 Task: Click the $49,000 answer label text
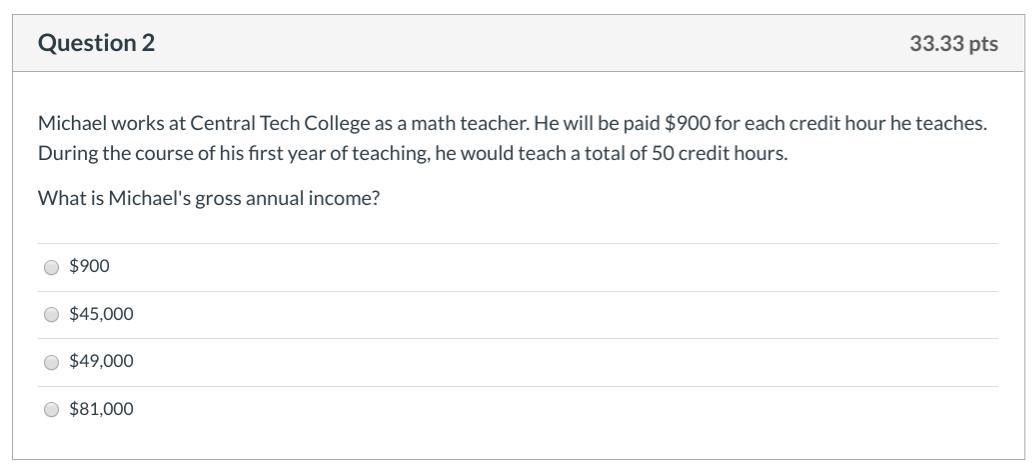point(101,361)
